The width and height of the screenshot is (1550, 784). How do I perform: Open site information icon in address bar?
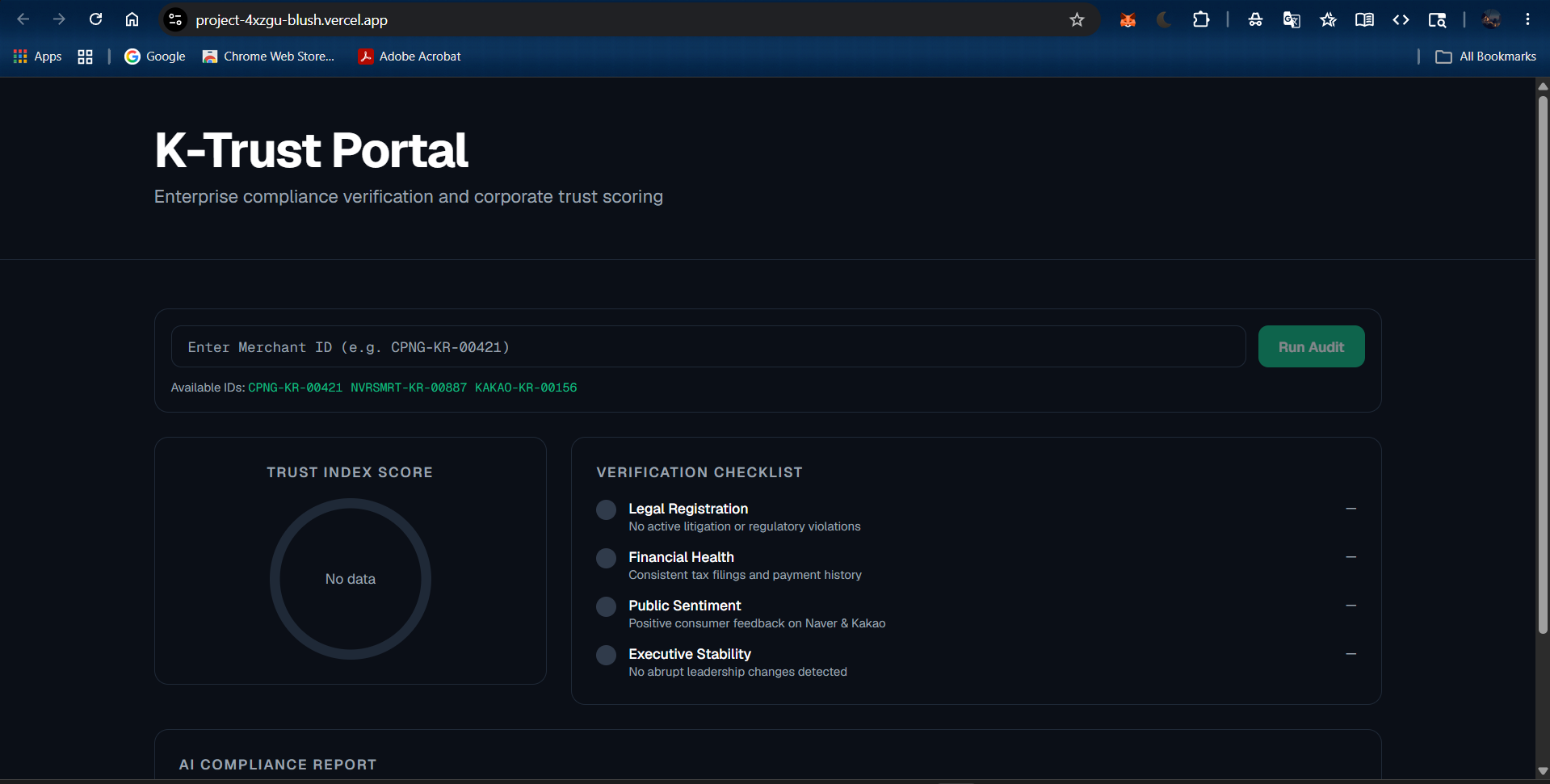(175, 19)
